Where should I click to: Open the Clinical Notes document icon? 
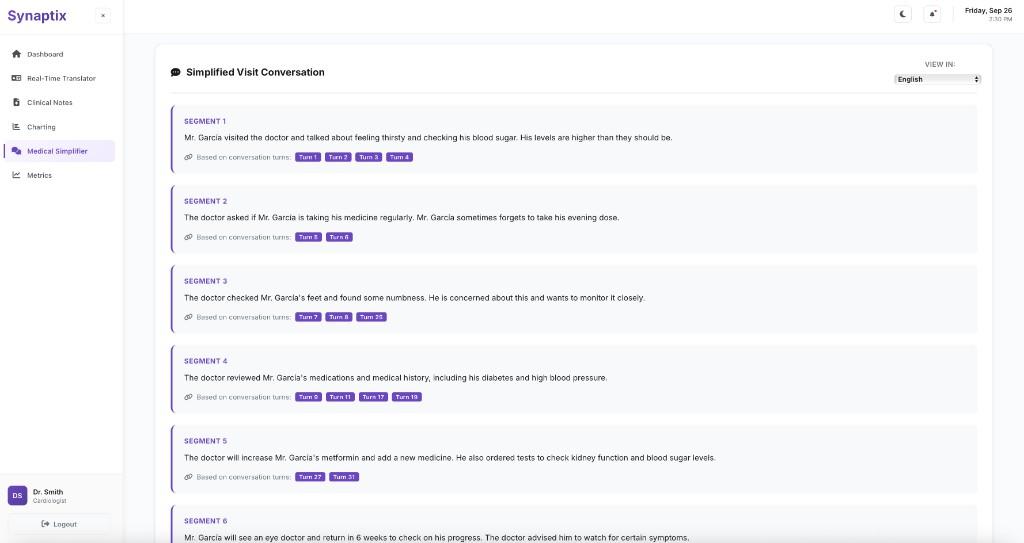pyautogui.click(x=16, y=102)
